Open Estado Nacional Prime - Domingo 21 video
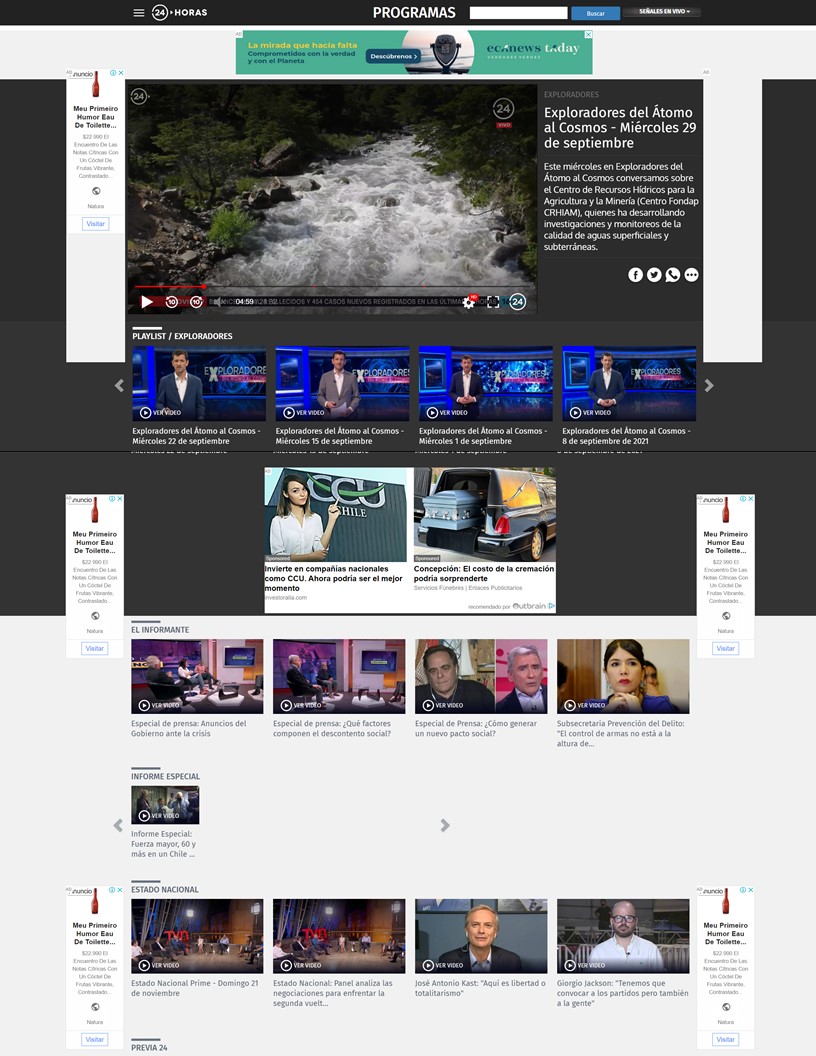816x1056 pixels. coord(197,936)
